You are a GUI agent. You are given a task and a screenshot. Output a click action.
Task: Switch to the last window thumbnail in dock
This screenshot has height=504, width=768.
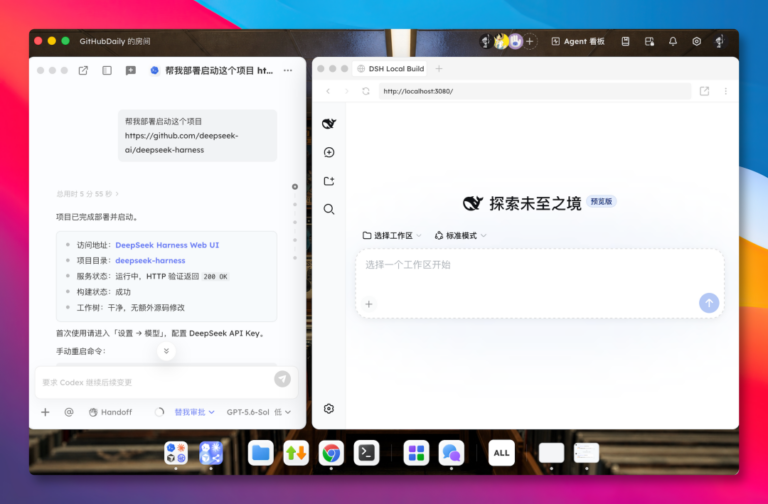click(586, 453)
